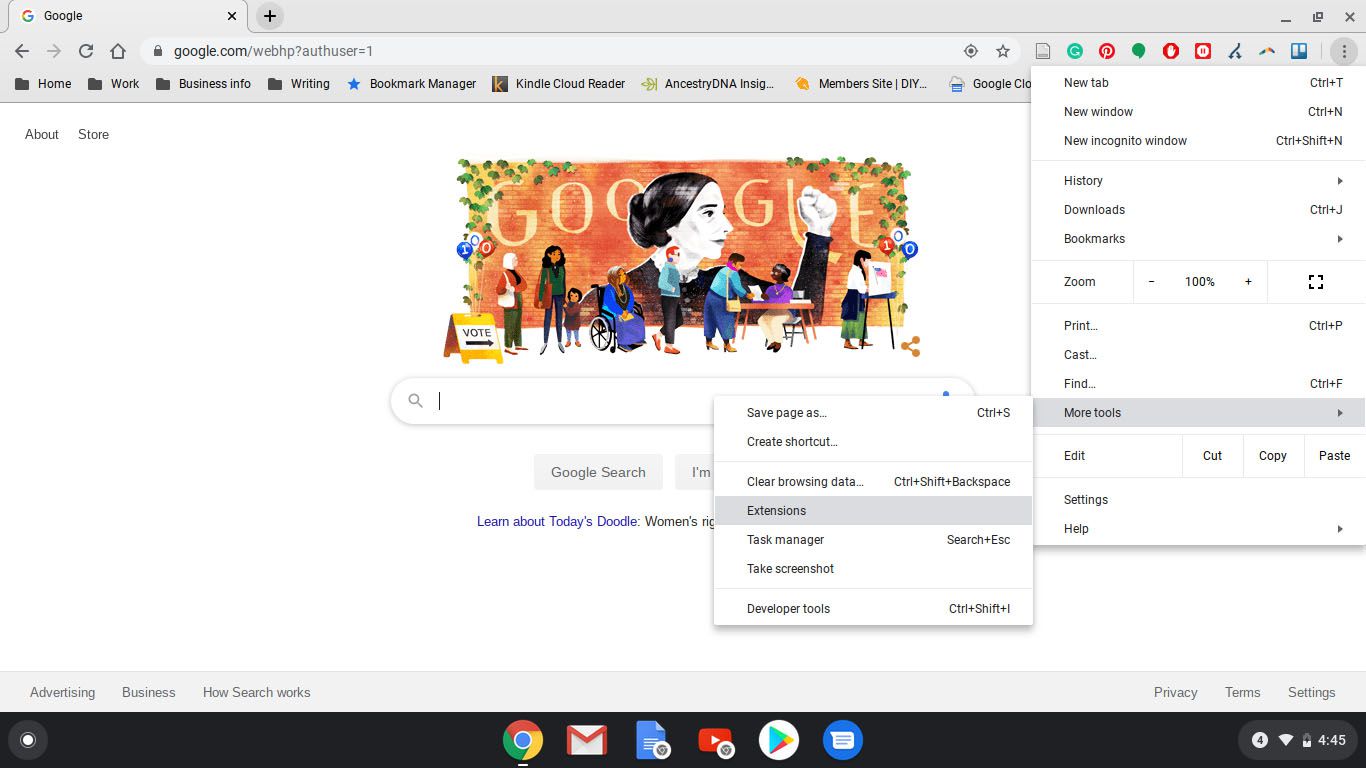Open a new tab with plus button
The image size is (1366, 768).
point(270,16)
